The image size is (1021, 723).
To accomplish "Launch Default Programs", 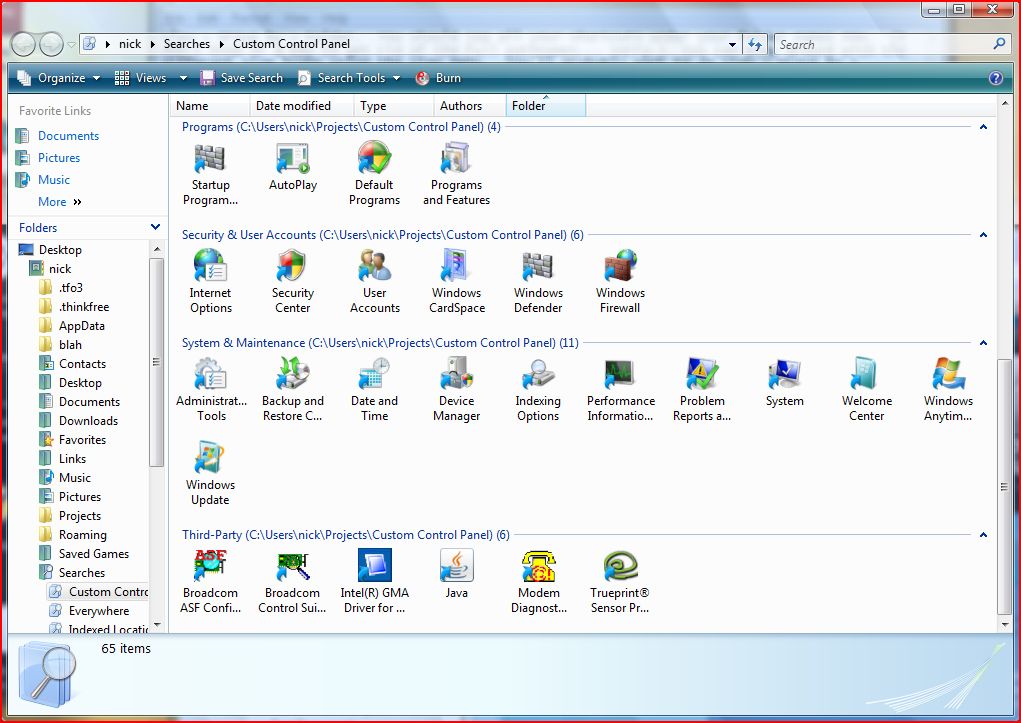I will click(x=374, y=175).
